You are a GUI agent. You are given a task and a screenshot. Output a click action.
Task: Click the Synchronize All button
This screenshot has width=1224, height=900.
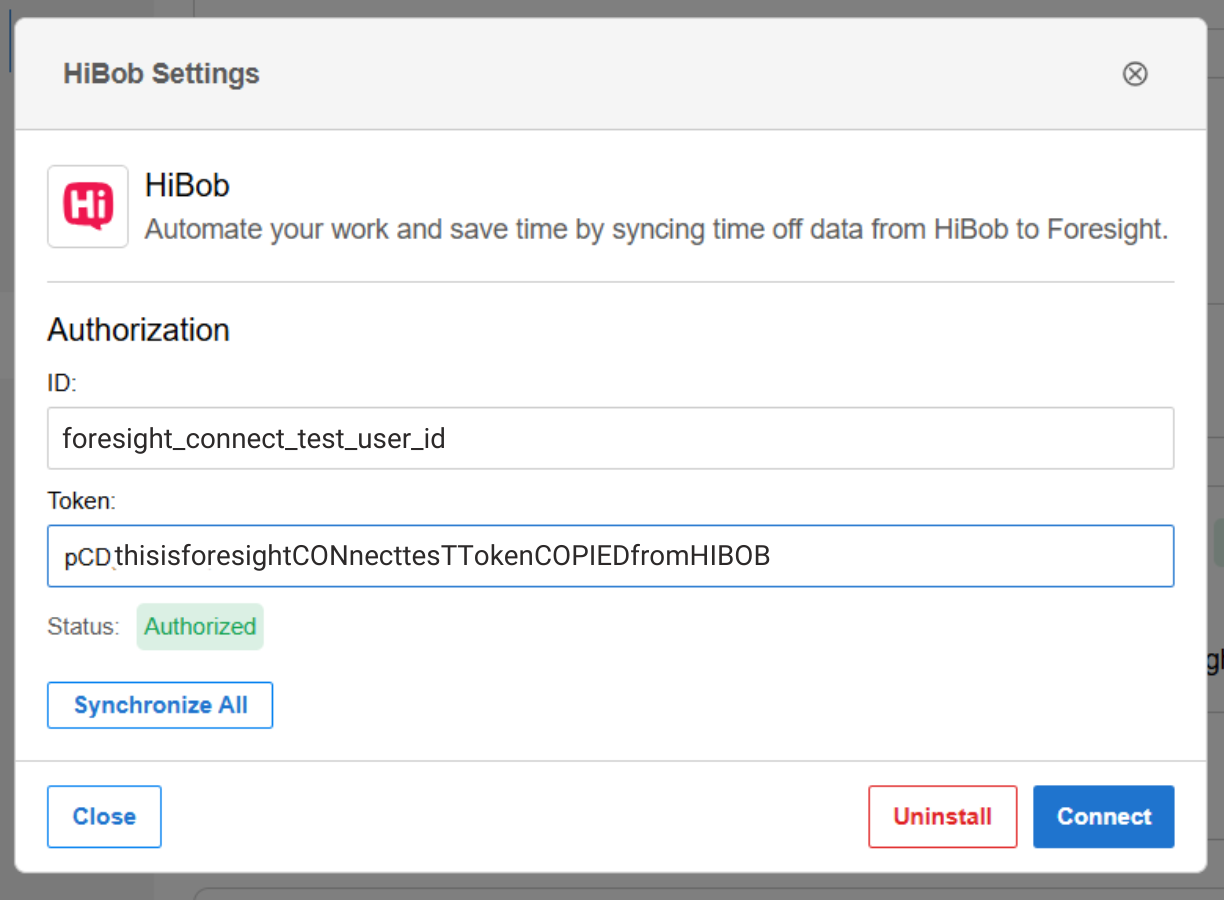point(160,705)
